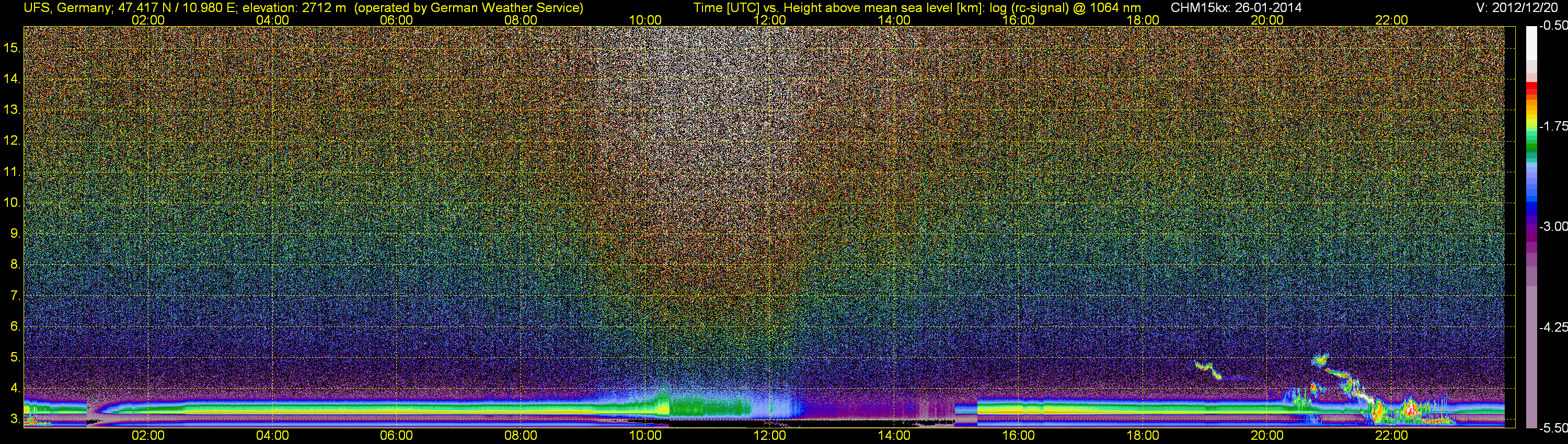The height and width of the screenshot is (444, 1568).
Task: Click the instrument label "CHM15kx: 26-01-2014"
Action: [x=1236, y=8]
